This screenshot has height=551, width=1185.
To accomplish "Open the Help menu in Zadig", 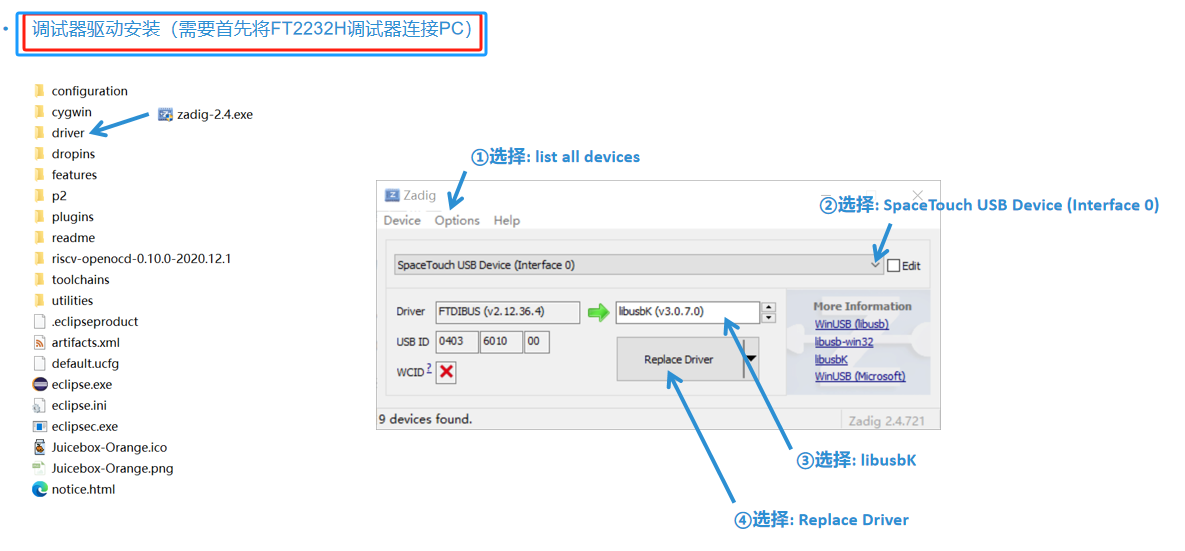I will [x=507, y=220].
